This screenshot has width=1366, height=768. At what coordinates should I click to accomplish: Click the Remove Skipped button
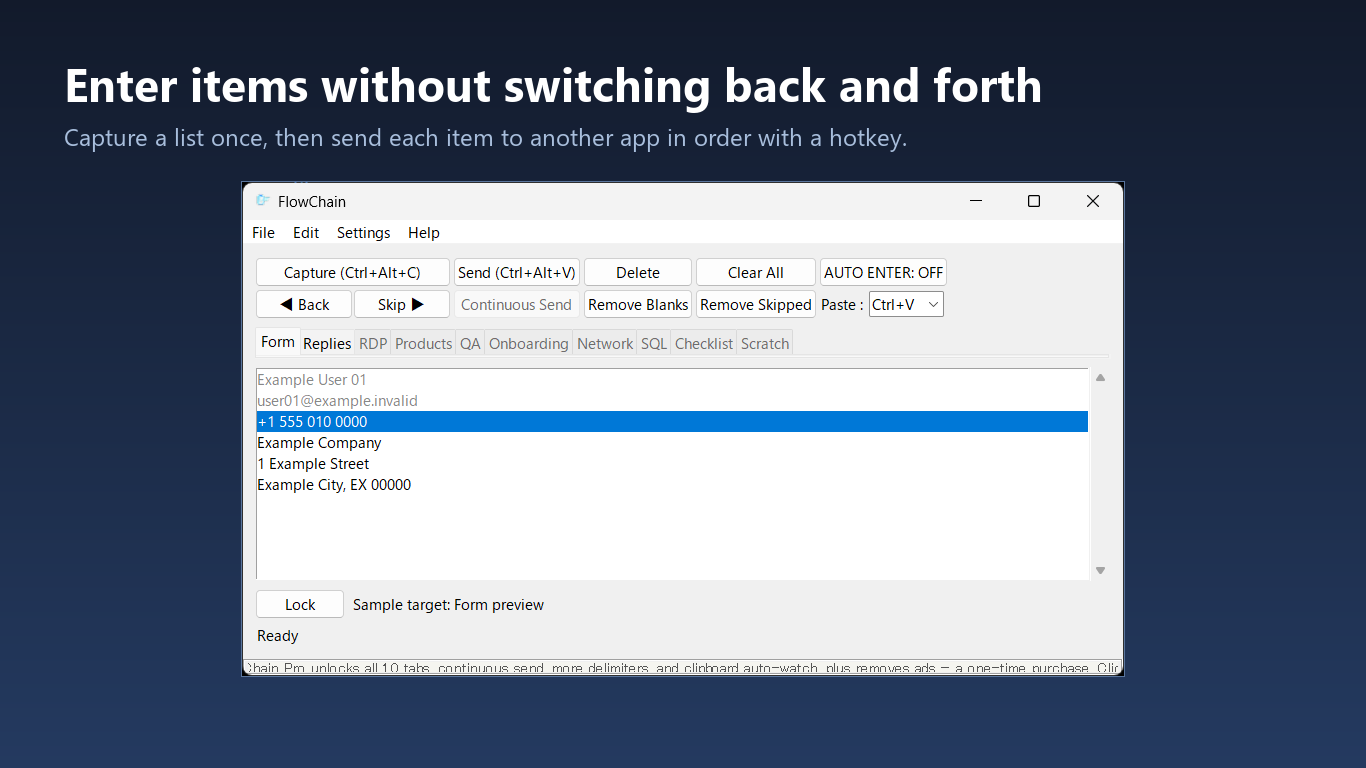(756, 305)
